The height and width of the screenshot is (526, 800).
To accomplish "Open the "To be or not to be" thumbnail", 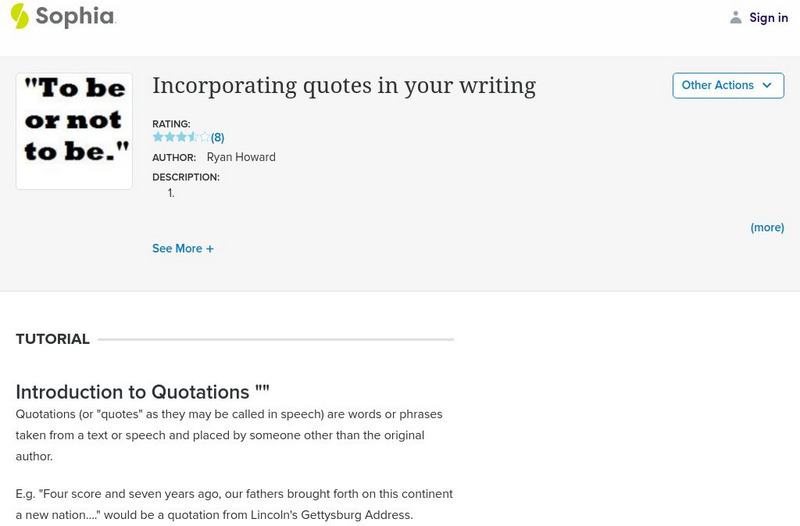I will tap(74, 131).
